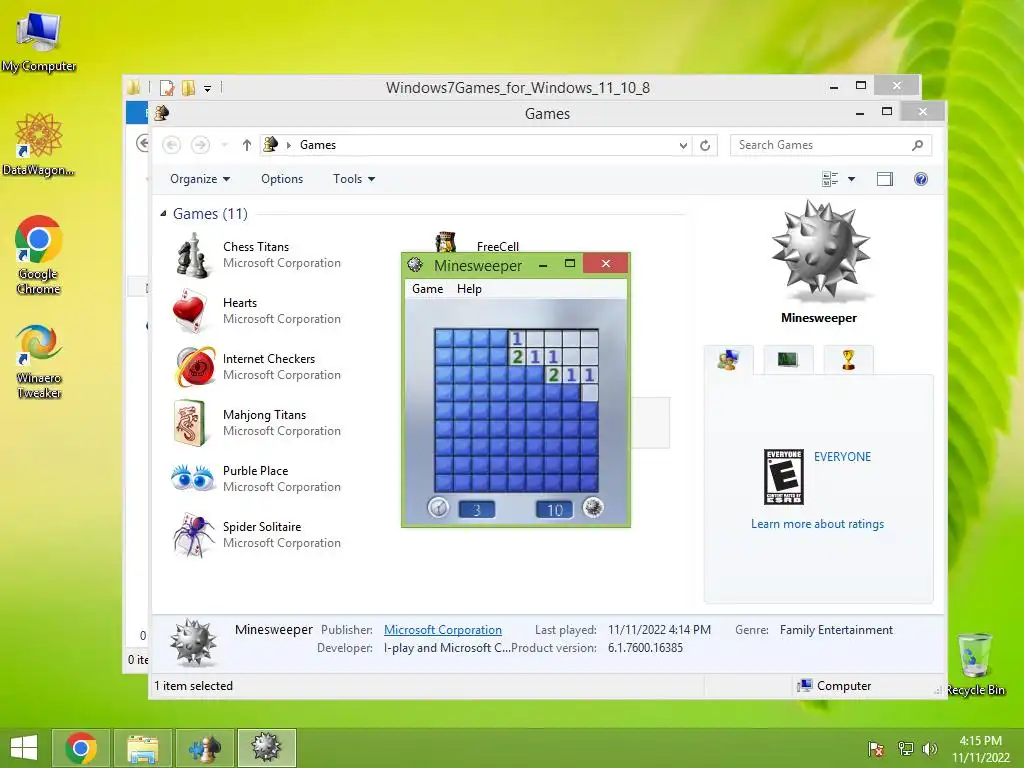The image size is (1024, 768).
Task: Click the Minesweeper title bar mine icon
Action: 415,264
